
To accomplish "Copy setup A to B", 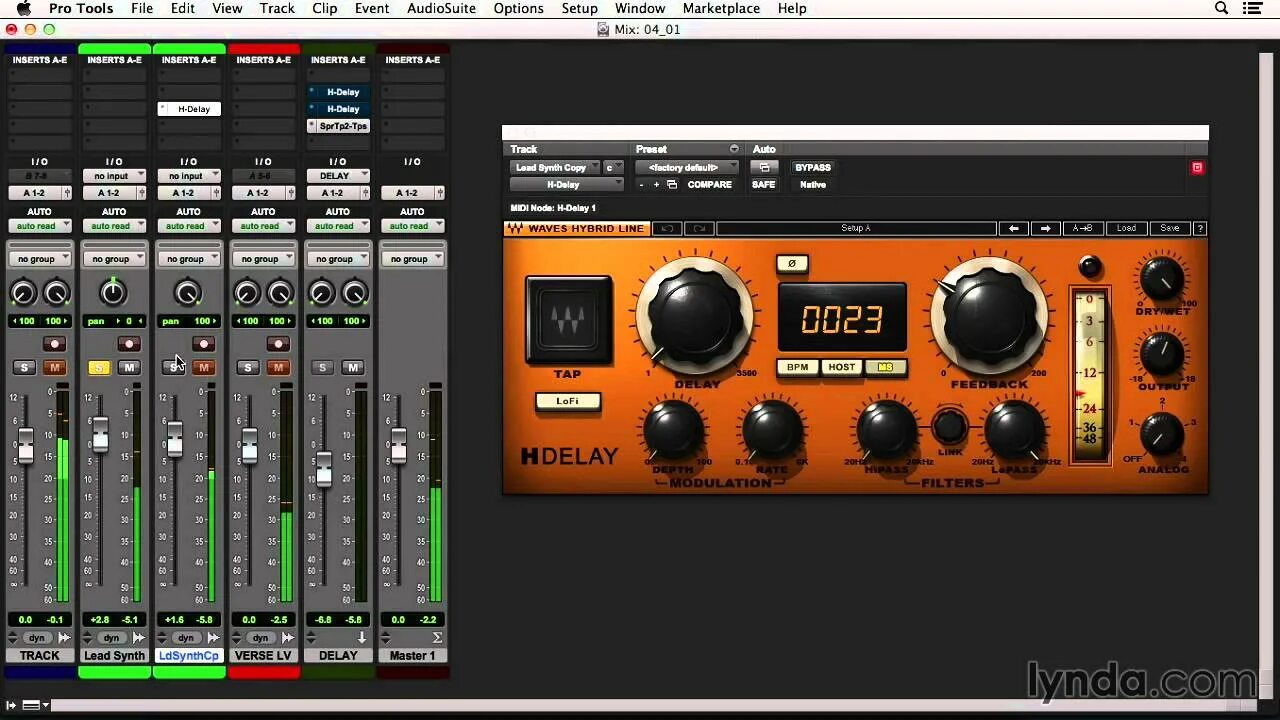I will pyautogui.click(x=1082, y=228).
